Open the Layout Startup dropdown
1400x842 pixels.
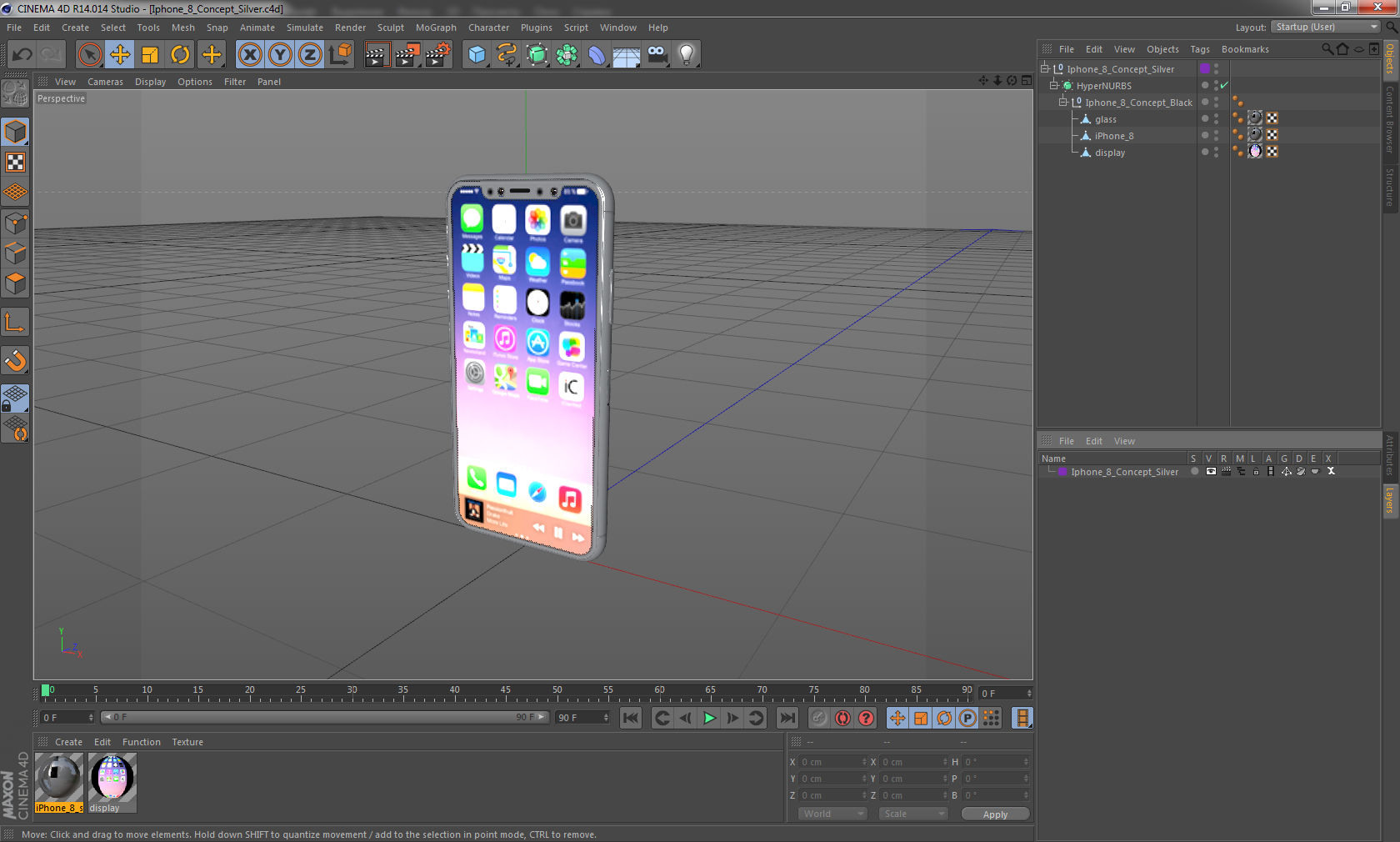pos(1326,27)
